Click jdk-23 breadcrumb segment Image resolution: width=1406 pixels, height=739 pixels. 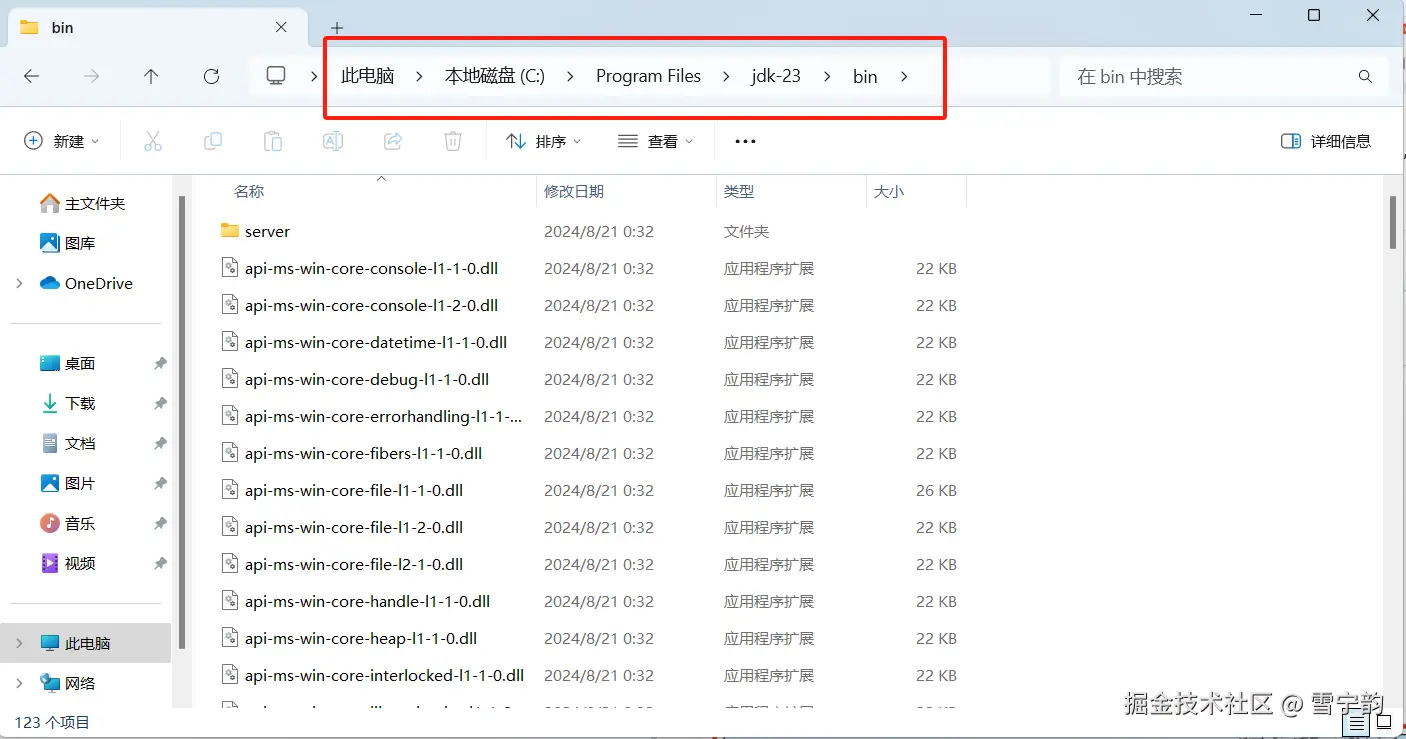(776, 76)
